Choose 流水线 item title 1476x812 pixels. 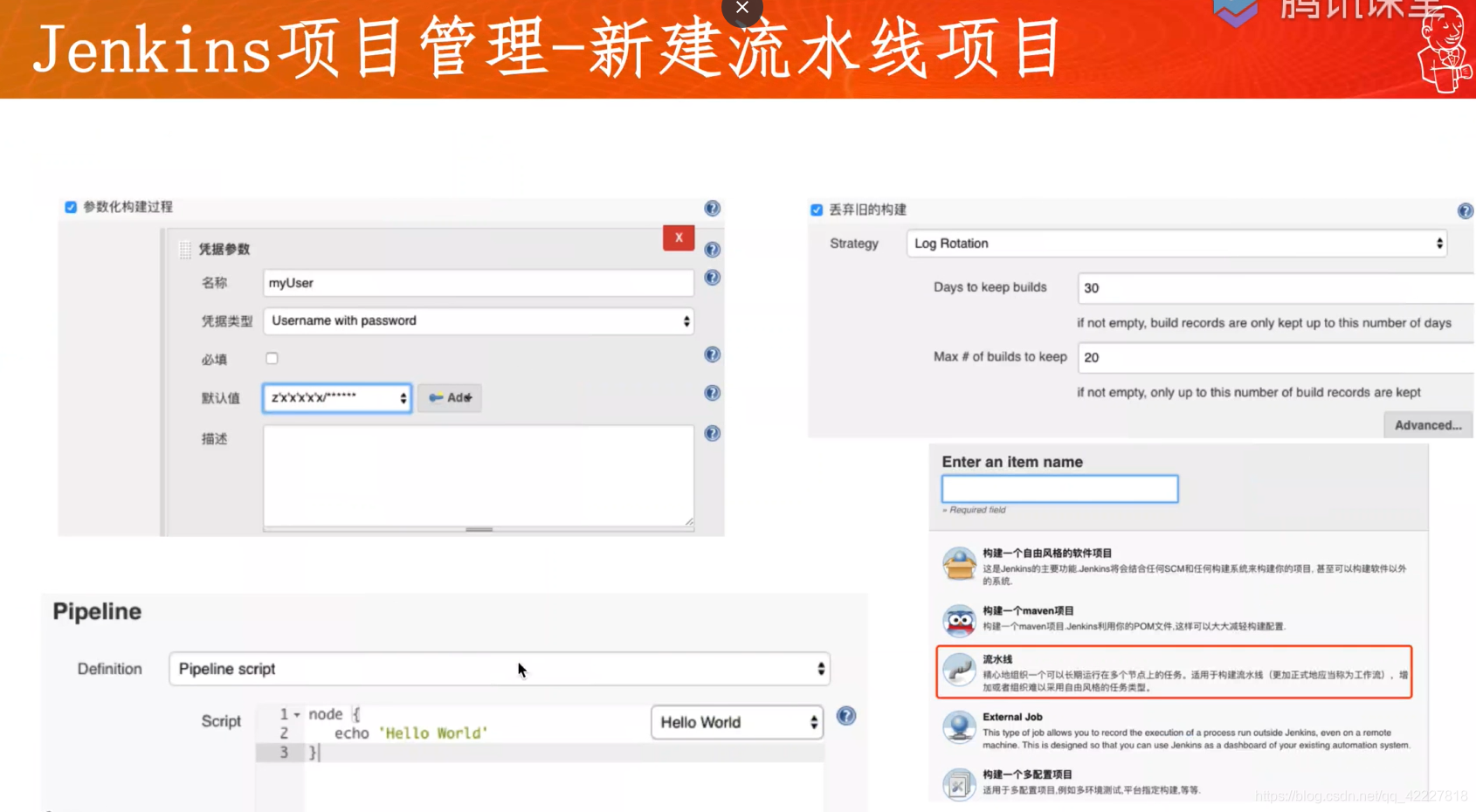pyautogui.click(x=997, y=659)
